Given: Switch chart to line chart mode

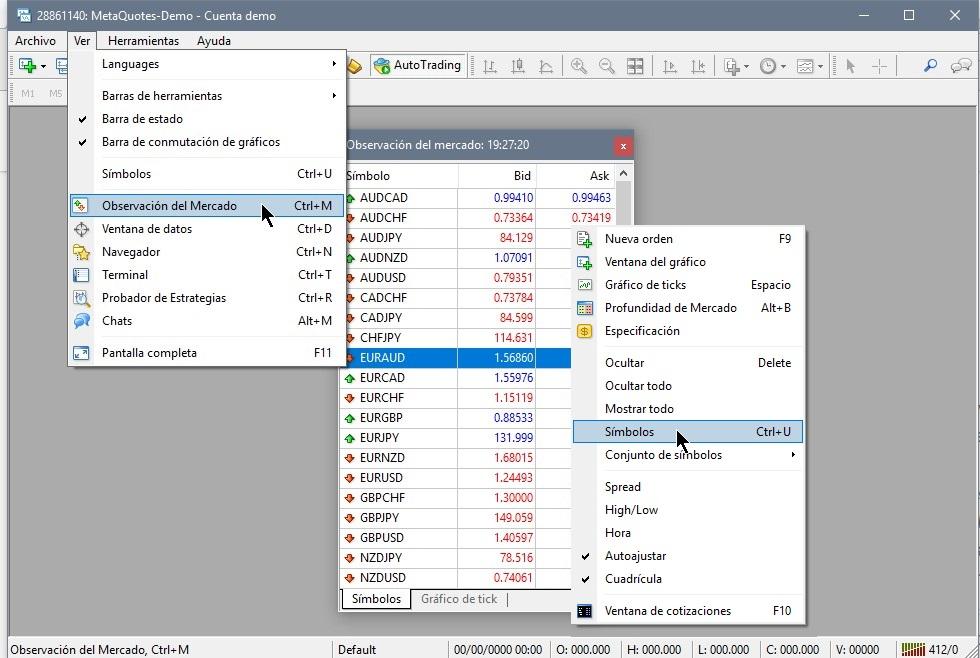Looking at the screenshot, I should click(x=546, y=66).
